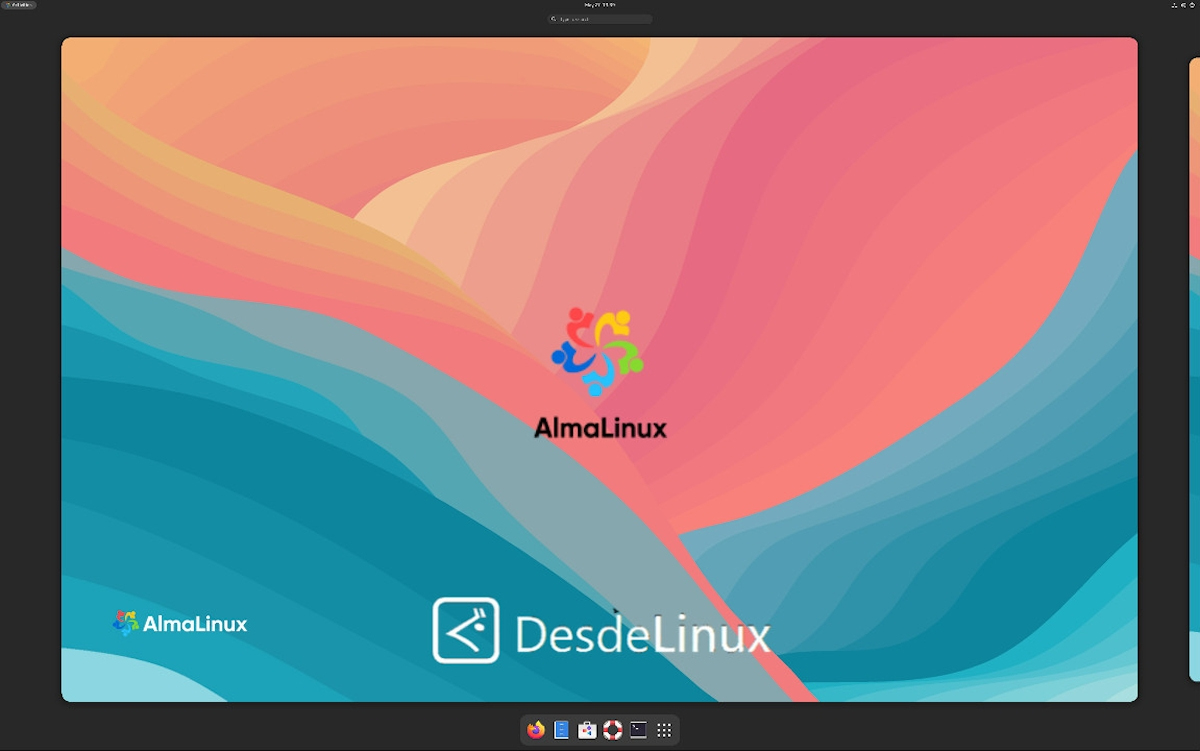Click the DesdeLinux watermark text
Screen dimensions: 1200x751
point(642,634)
